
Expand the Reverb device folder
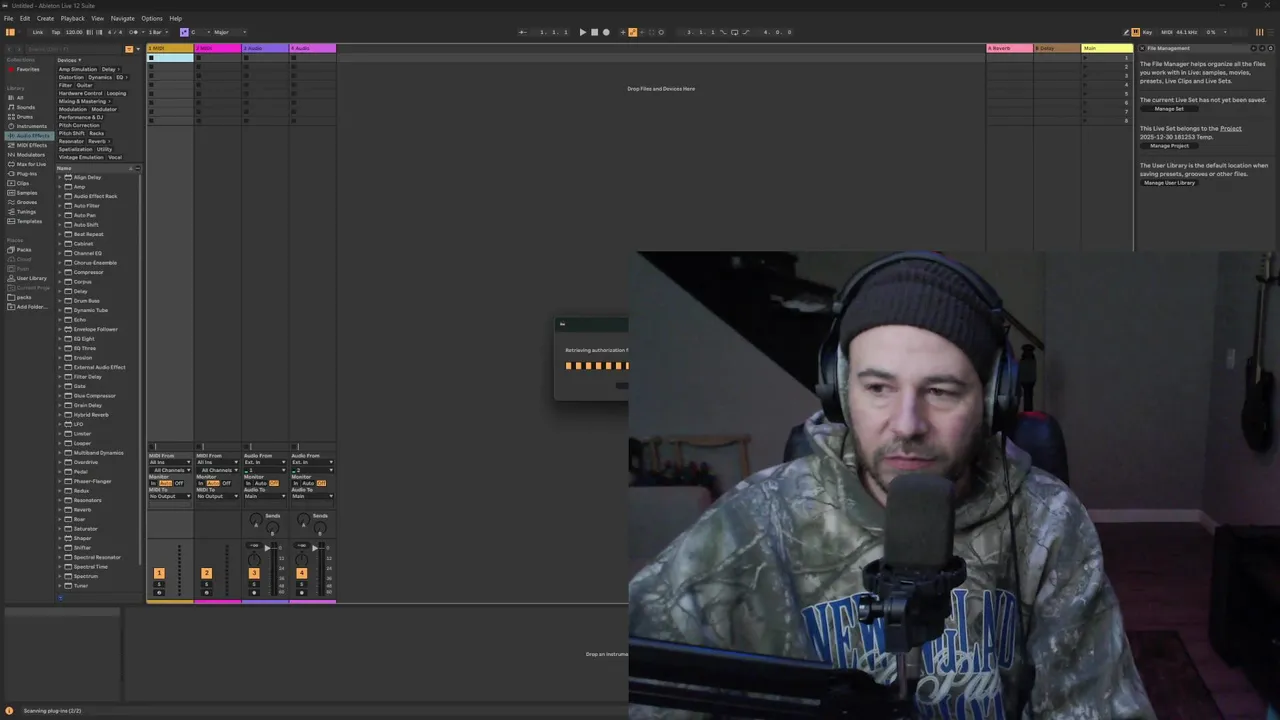(60, 510)
